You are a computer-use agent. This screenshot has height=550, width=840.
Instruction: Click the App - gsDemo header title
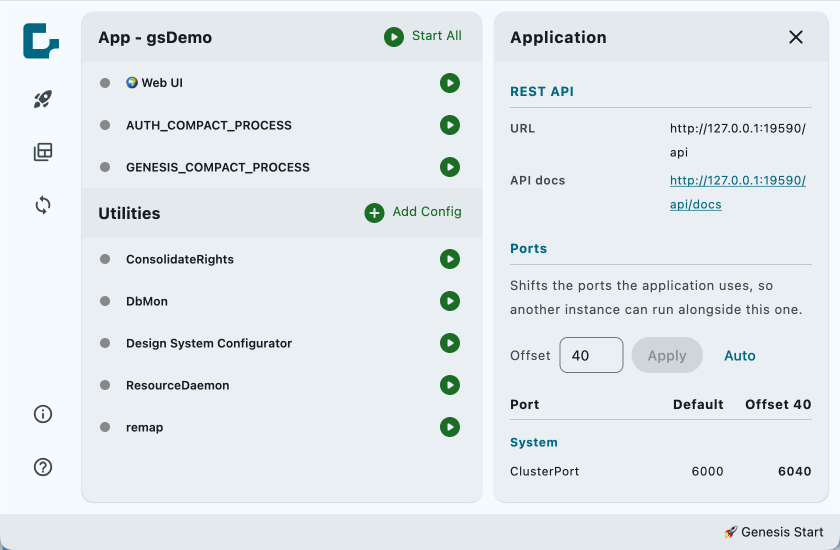[155, 37]
